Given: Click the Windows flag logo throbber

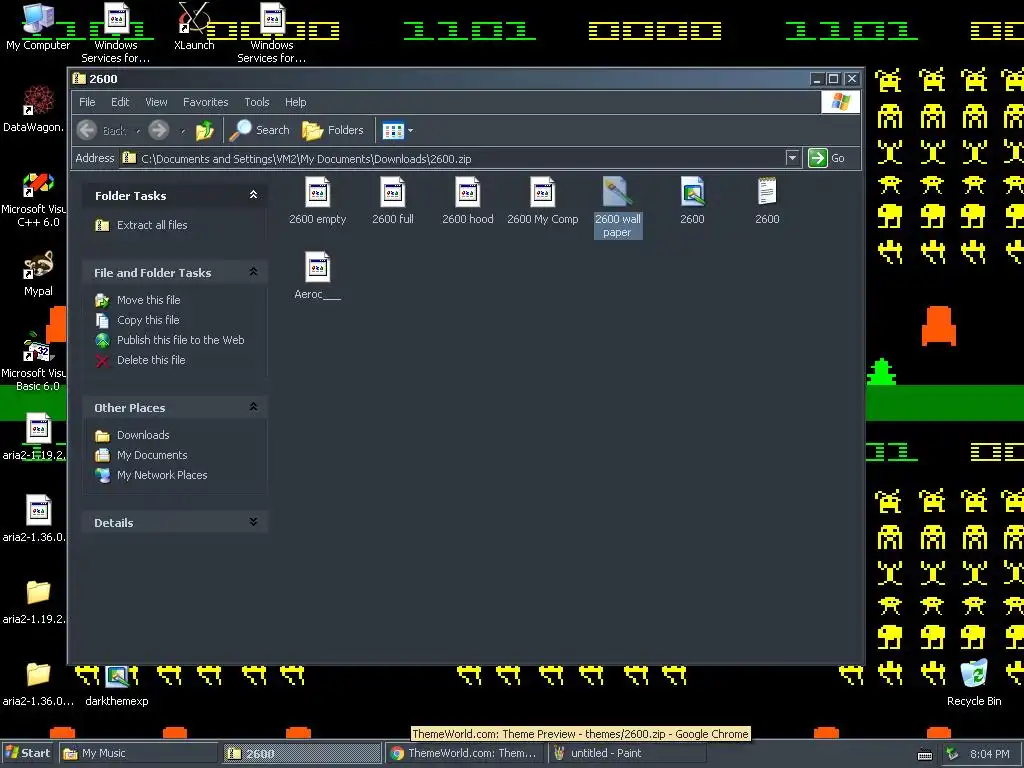Looking at the screenshot, I should pos(840,102).
